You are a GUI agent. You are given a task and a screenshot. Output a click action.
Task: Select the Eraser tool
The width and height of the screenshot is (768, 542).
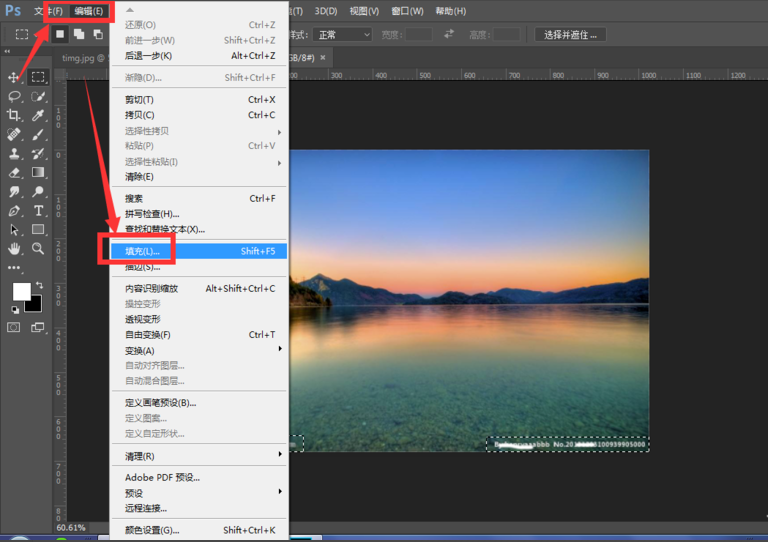coord(14,173)
